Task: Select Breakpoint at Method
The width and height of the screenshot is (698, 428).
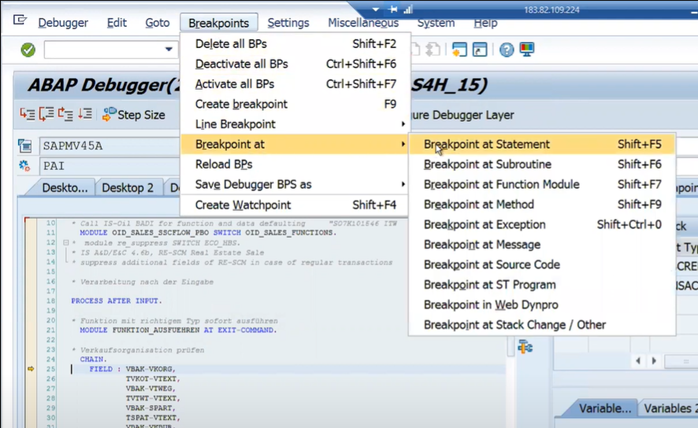Action: pyautogui.click(x=542, y=204)
